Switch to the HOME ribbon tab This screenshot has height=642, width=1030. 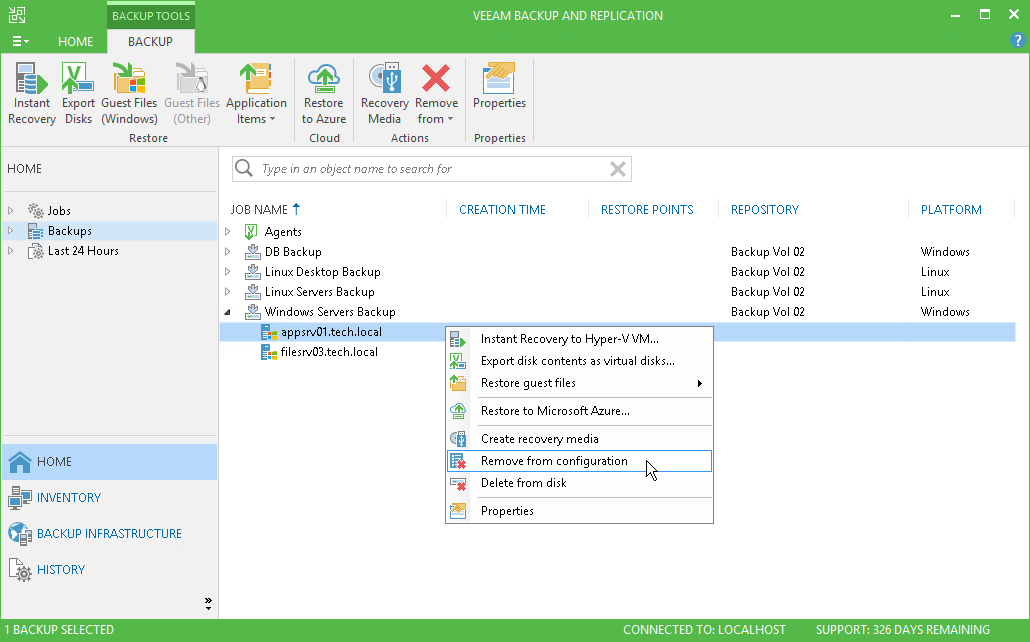76,41
